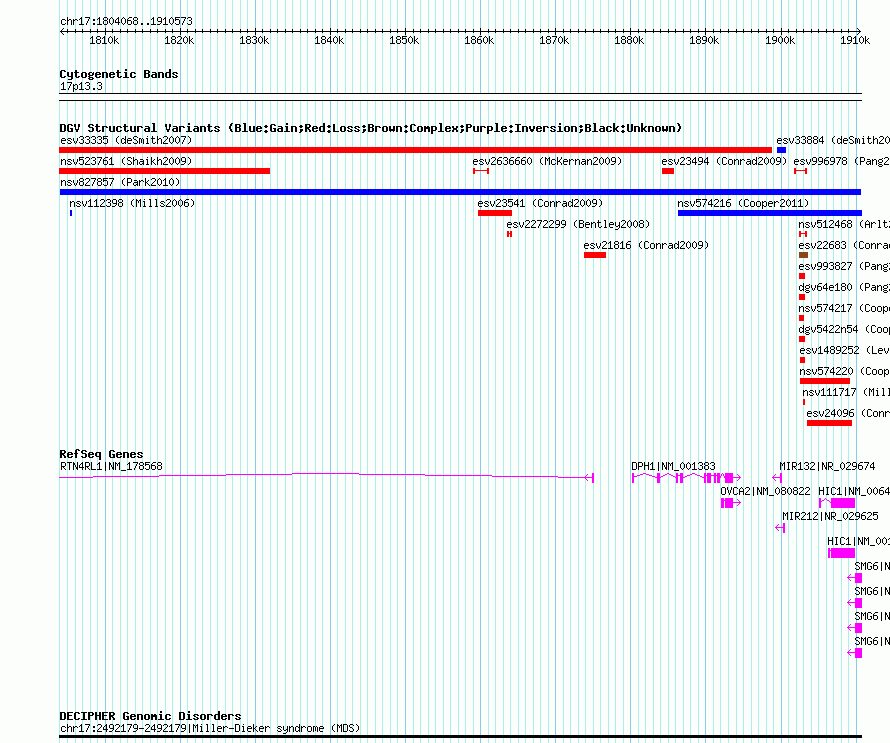Image resolution: width=890 pixels, height=743 pixels.
Task: Click the RefSeq Genes track heading
Action: coord(101,454)
